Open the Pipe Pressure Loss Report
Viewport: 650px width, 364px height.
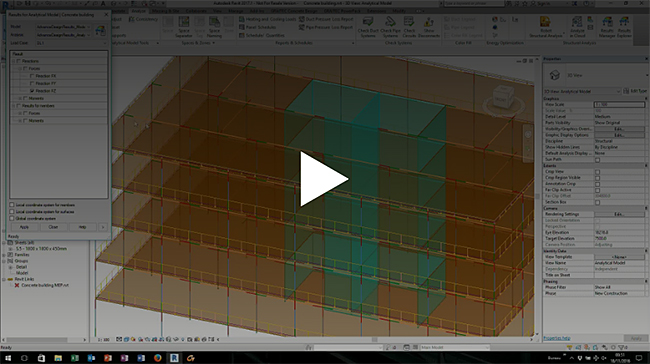pyautogui.click(x=326, y=27)
